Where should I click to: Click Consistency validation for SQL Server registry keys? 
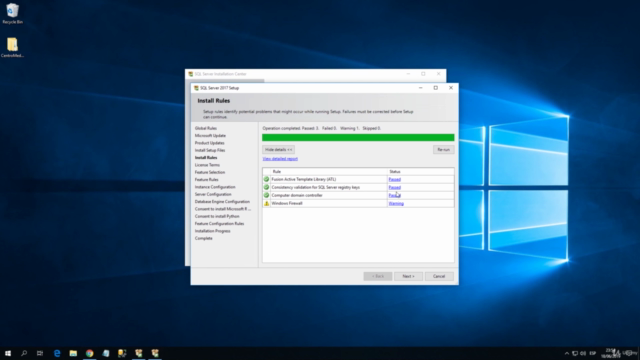point(316,187)
